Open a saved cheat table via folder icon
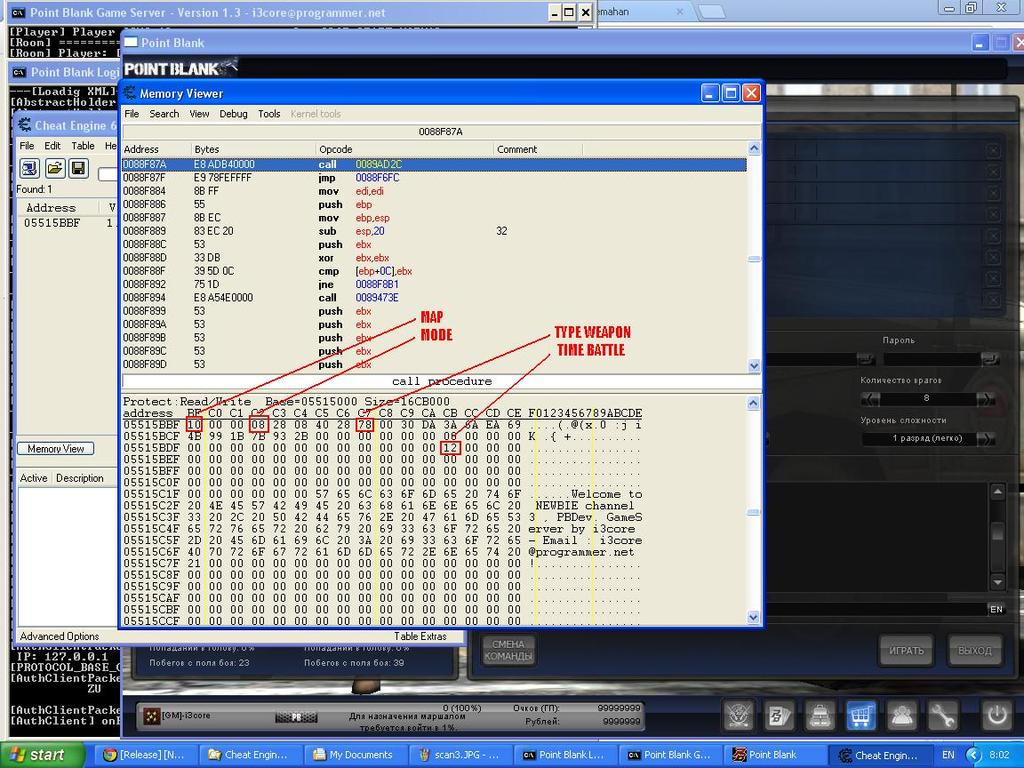 point(56,168)
